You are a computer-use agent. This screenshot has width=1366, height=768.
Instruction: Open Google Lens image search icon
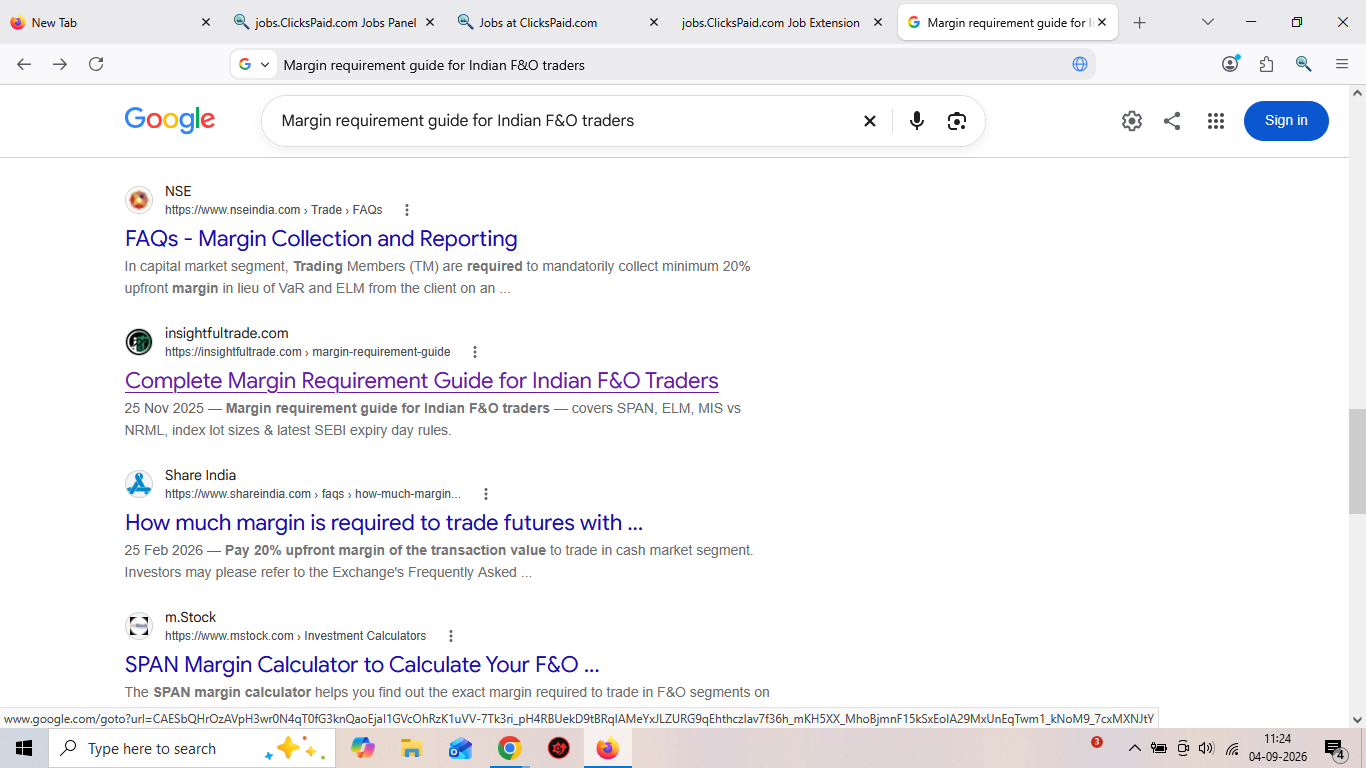click(x=957, y=121)
